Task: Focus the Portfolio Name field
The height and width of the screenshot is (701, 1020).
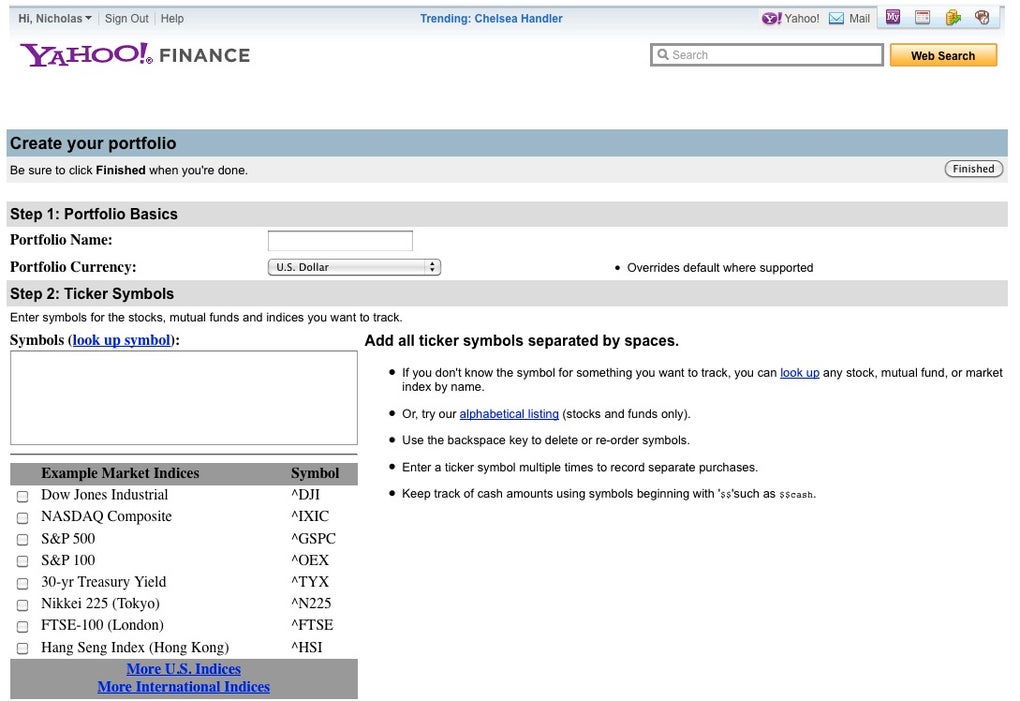Action: pyautogui.click(x=340, y=241)
